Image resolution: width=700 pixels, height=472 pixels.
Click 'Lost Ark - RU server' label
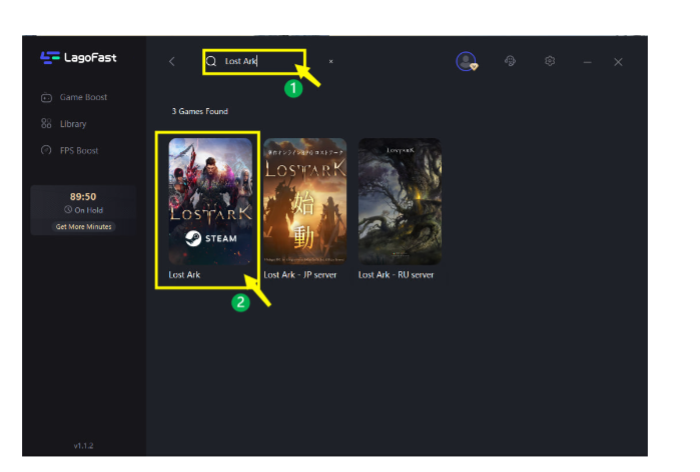click(396, 275)
